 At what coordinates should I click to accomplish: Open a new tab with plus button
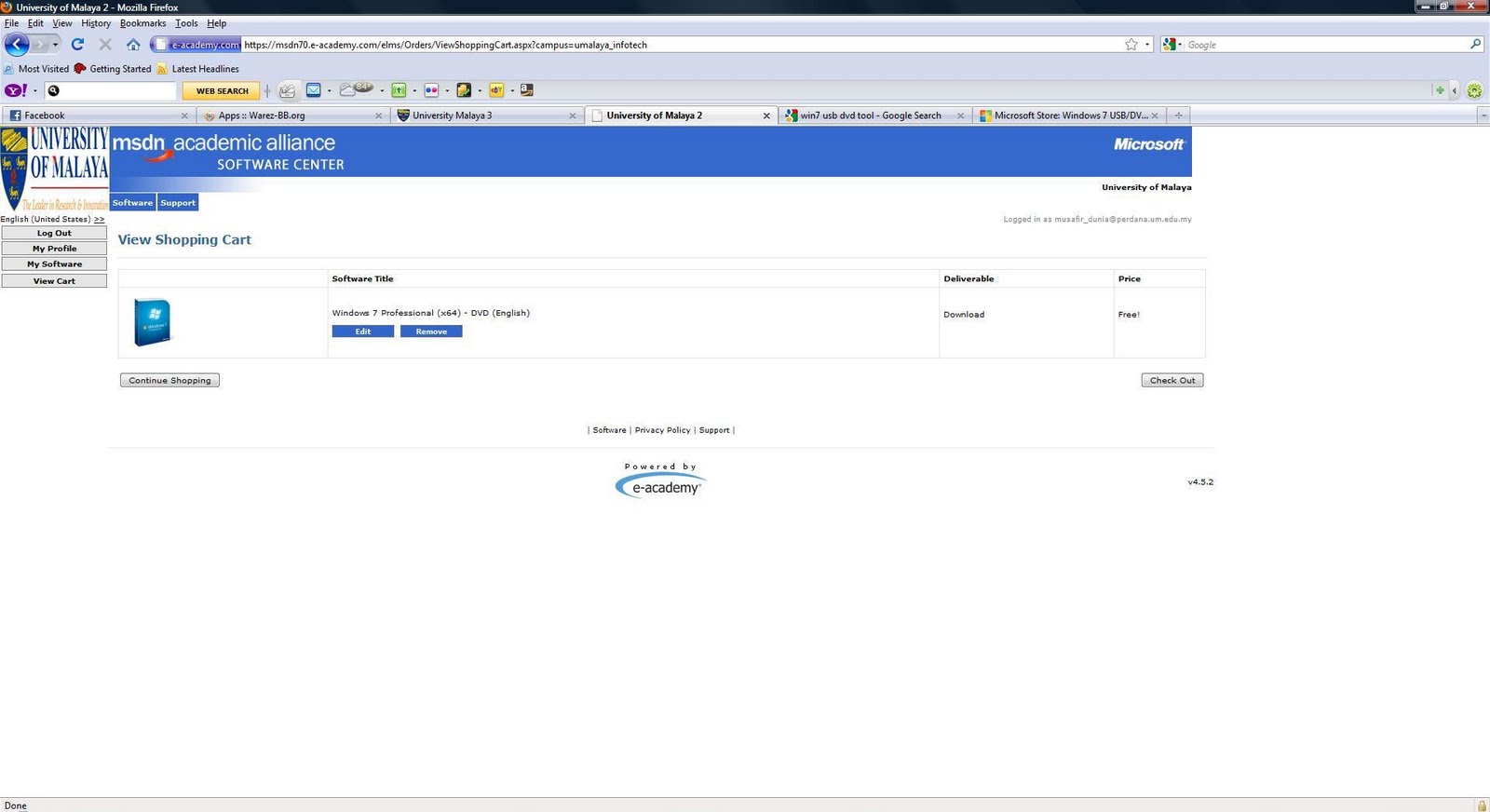1178,115
